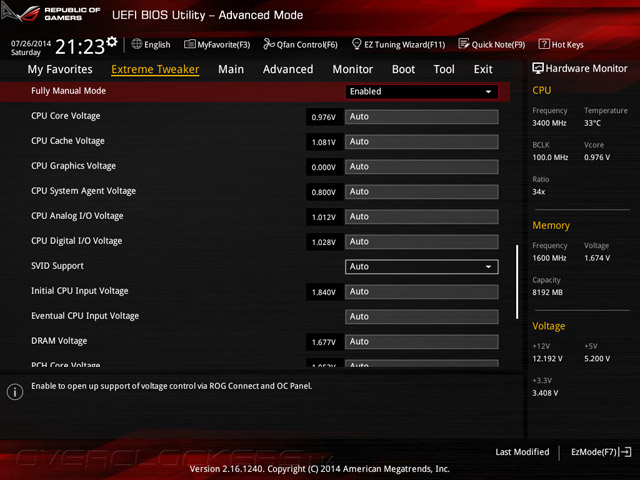Open the Main tab
This screenshot has width=640, height=480.
tap(231, 69)
